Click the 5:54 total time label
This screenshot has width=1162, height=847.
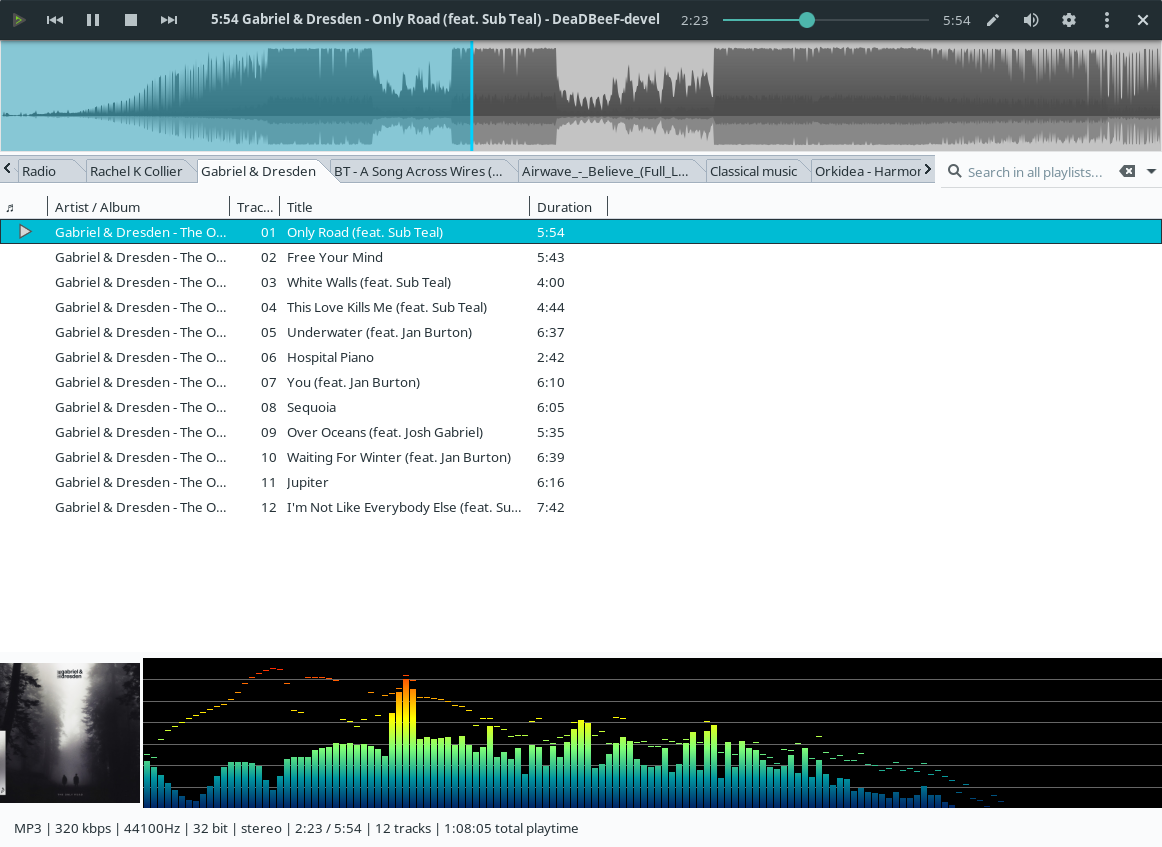[957, 20]
